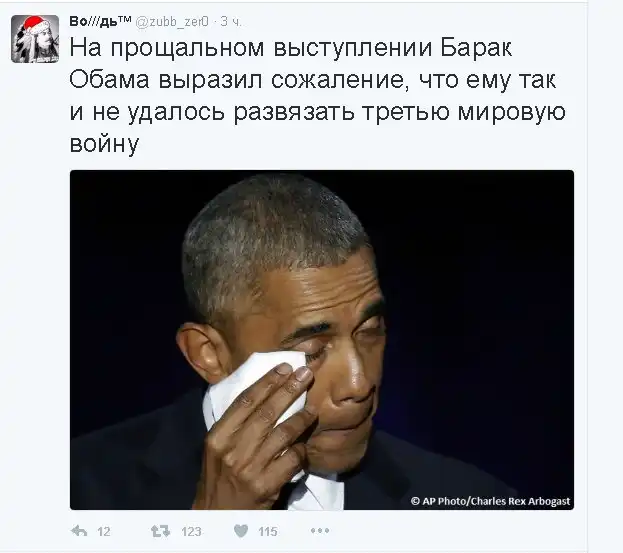Click the word 'войну' ending the tweet
Viewport: 623px width, 553px height.
[x=104, y=143]
